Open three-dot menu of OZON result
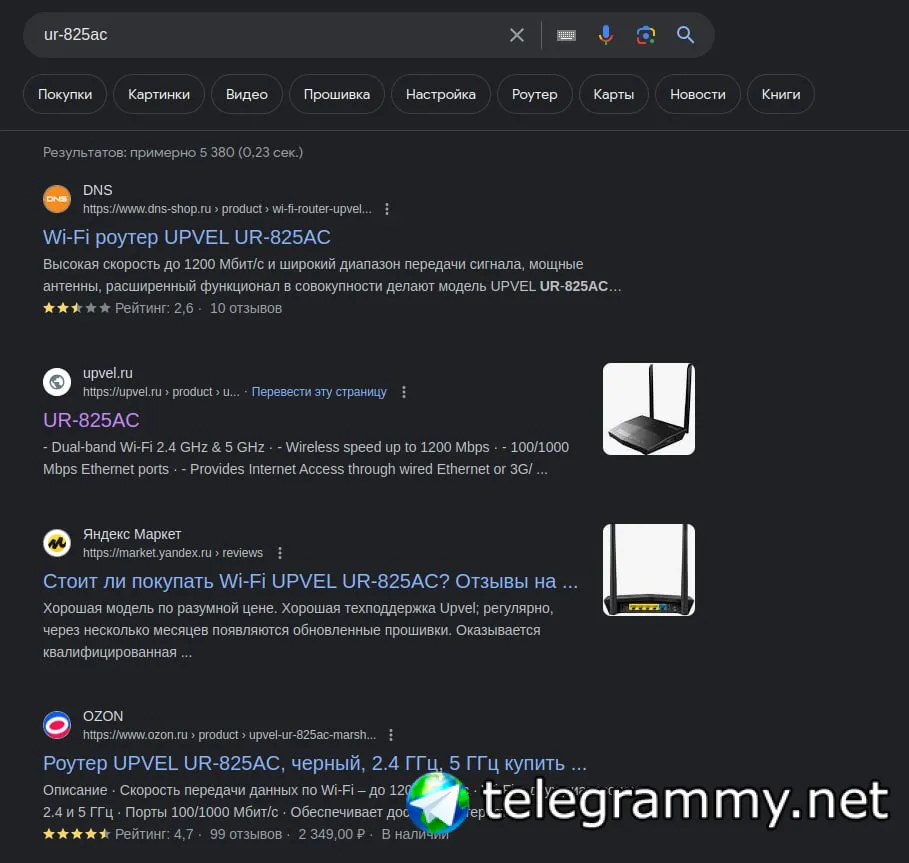The width and height of the screenshot is (909, 863). 391,735
